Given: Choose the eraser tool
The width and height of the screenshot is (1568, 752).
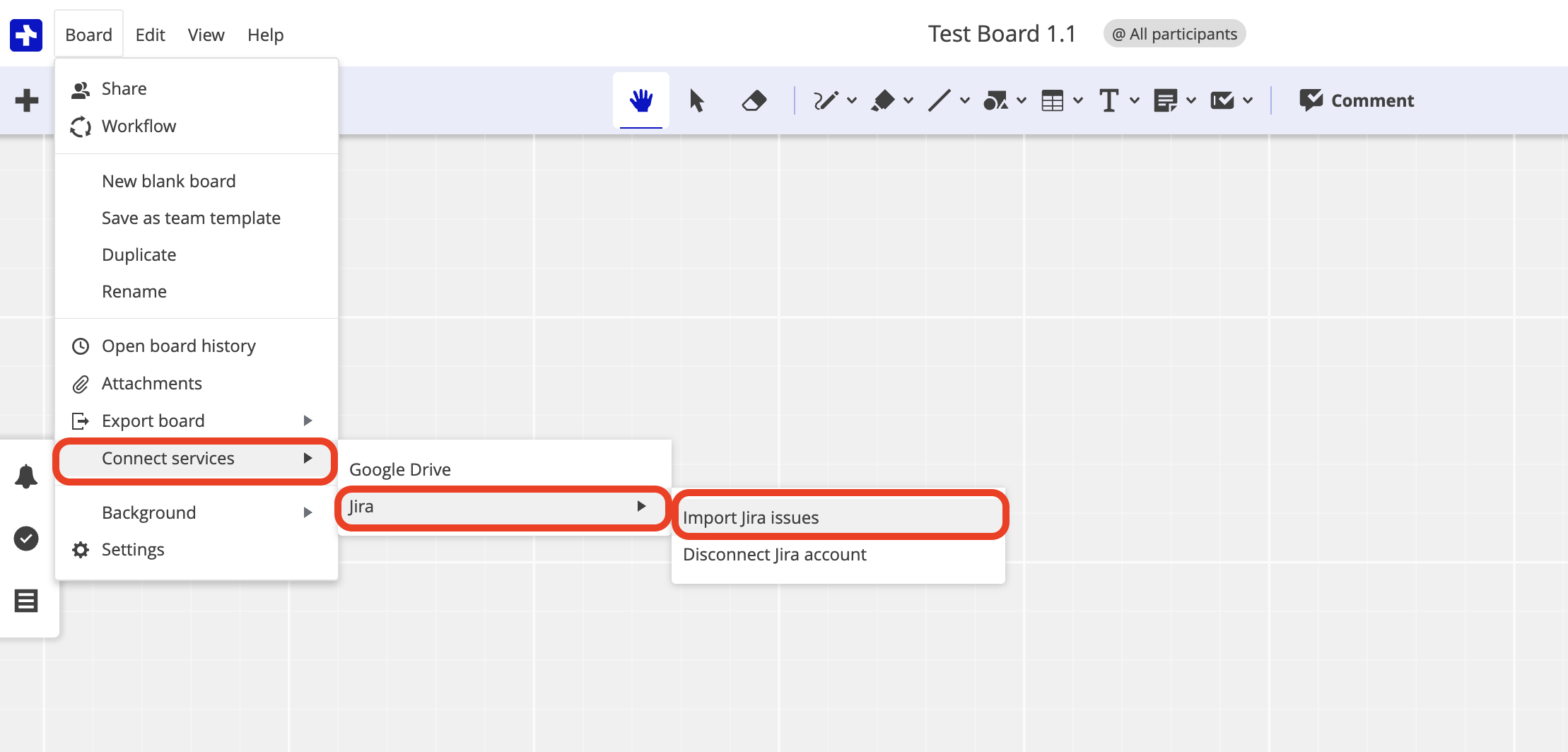Looking at the screenshot, I should coord(754,100).
